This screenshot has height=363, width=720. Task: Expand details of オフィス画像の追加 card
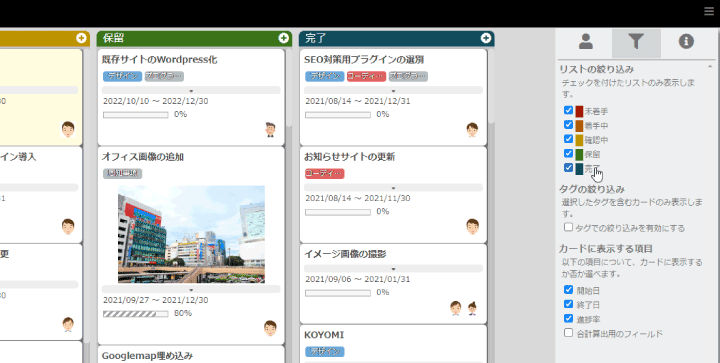(x=191, y=289)
